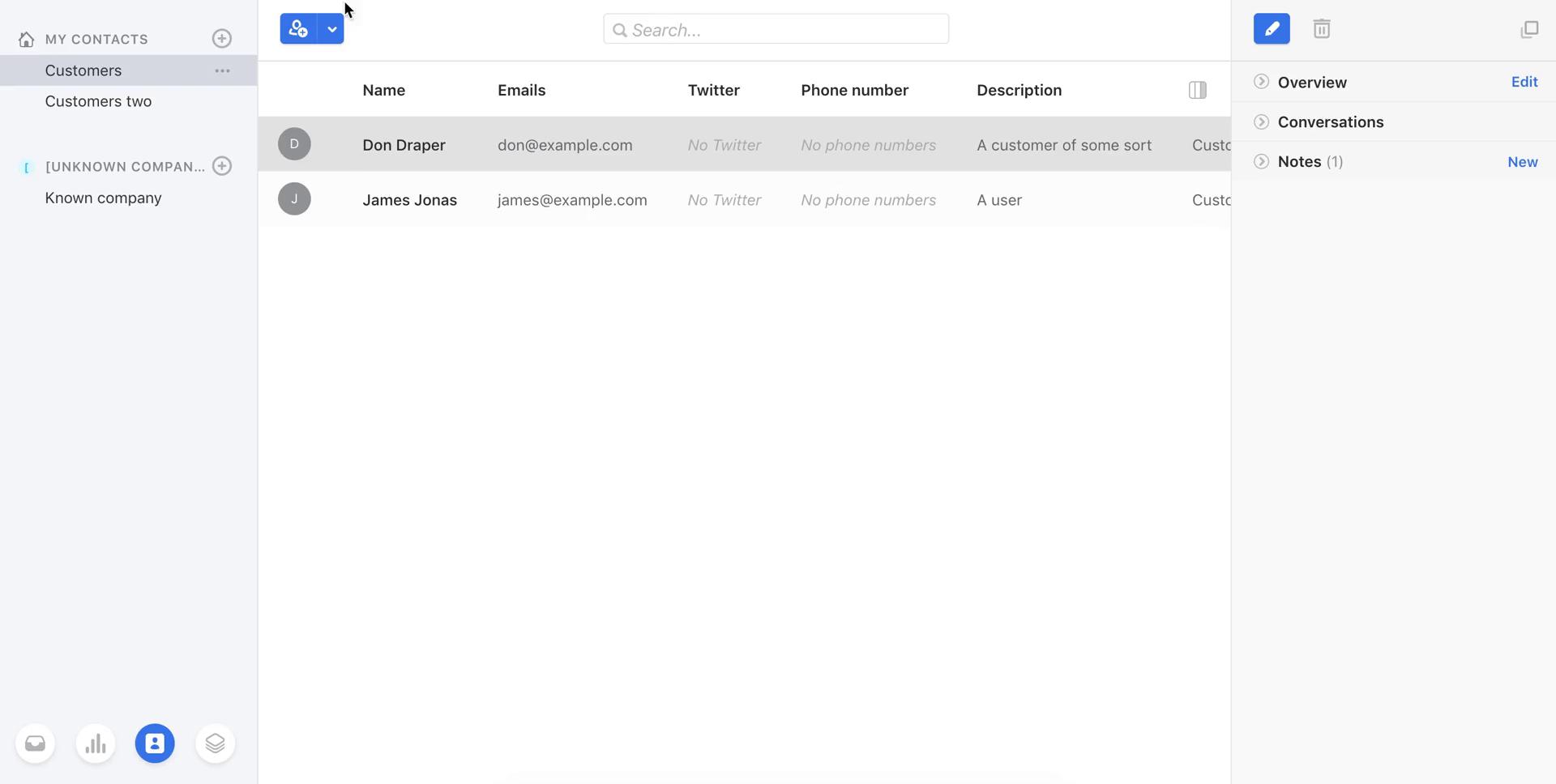Click No phone numbers for James Jonas
Image resolution: width=1556 pixels, height=784 pixels.
(868, 200)
